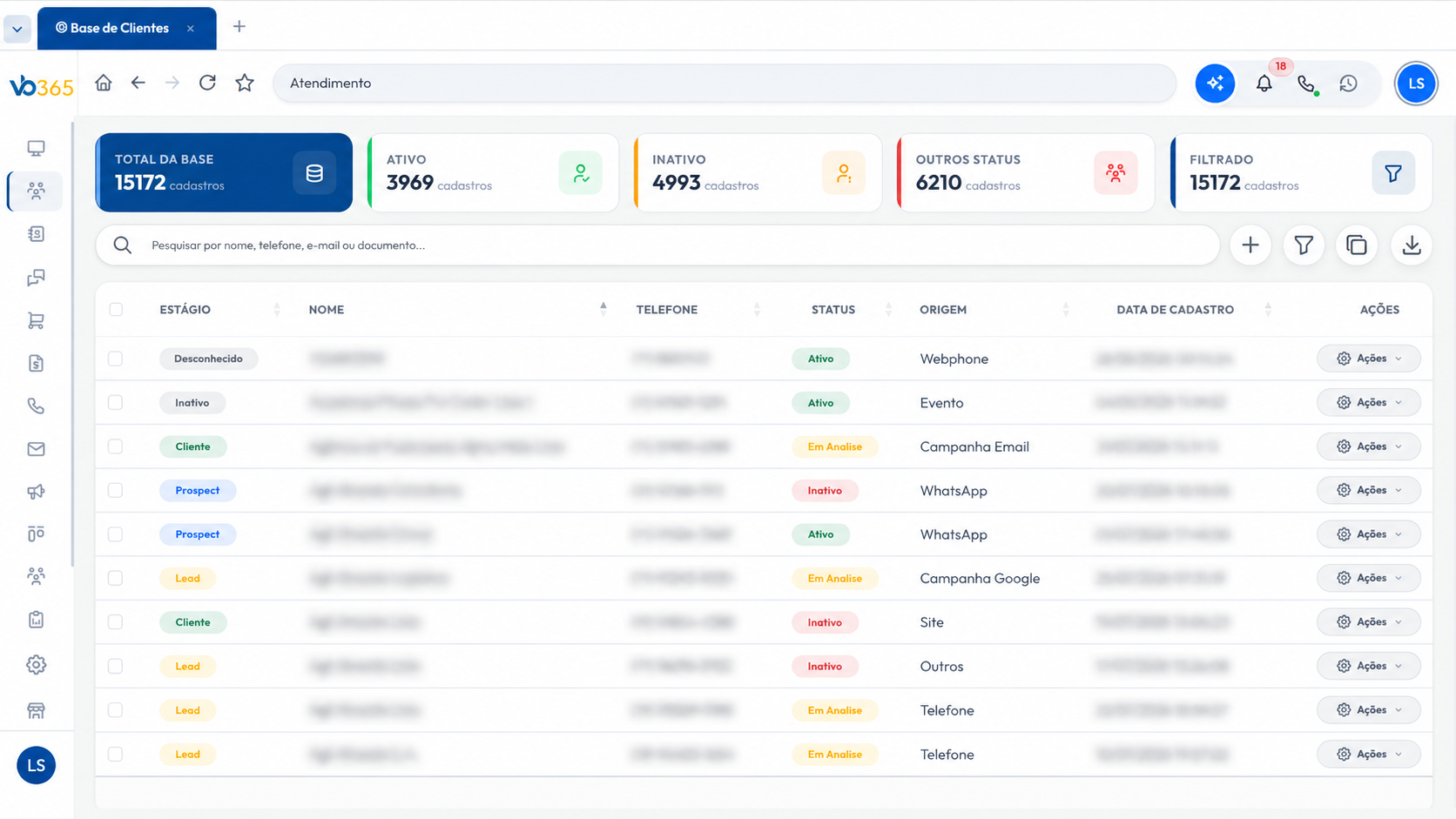Open the storefront icon in sidebar
Screen dimensions: 1456x819
(36, 710)
